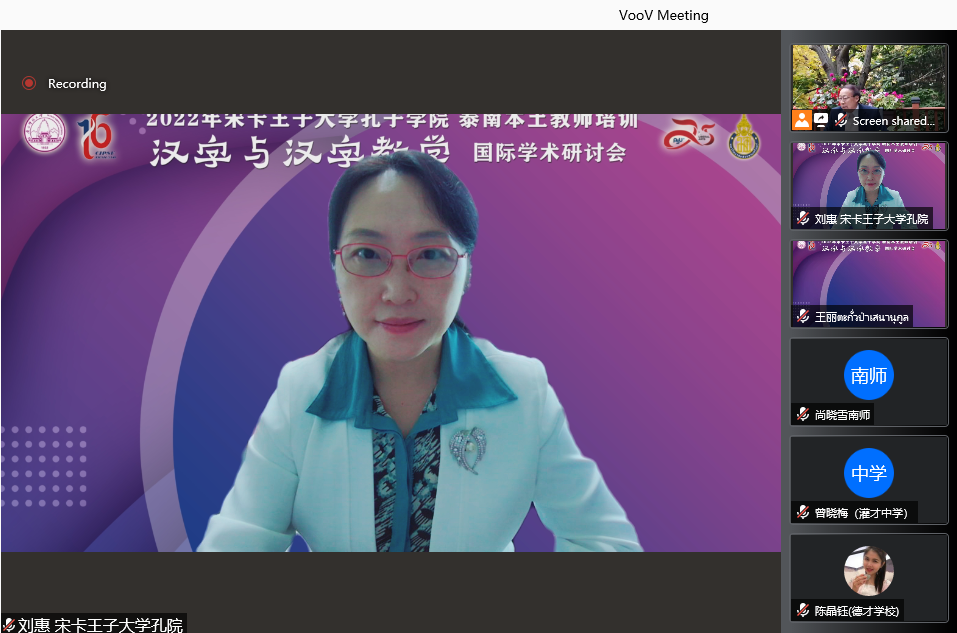Click the 刘惠 宋卡王子大学孔院 name in the sidebar
Screen dimensions: 957x633
click(x=871, y=219)
